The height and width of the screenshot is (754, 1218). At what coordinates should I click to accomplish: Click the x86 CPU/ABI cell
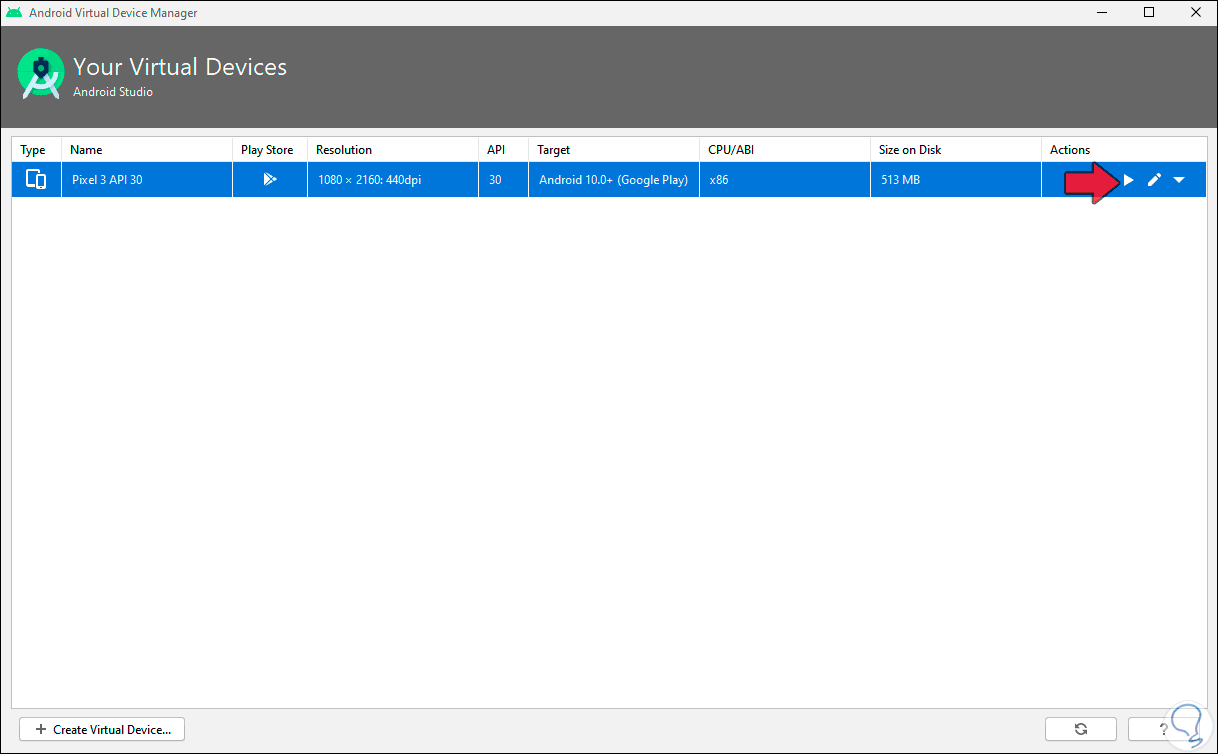pos(785,180)
